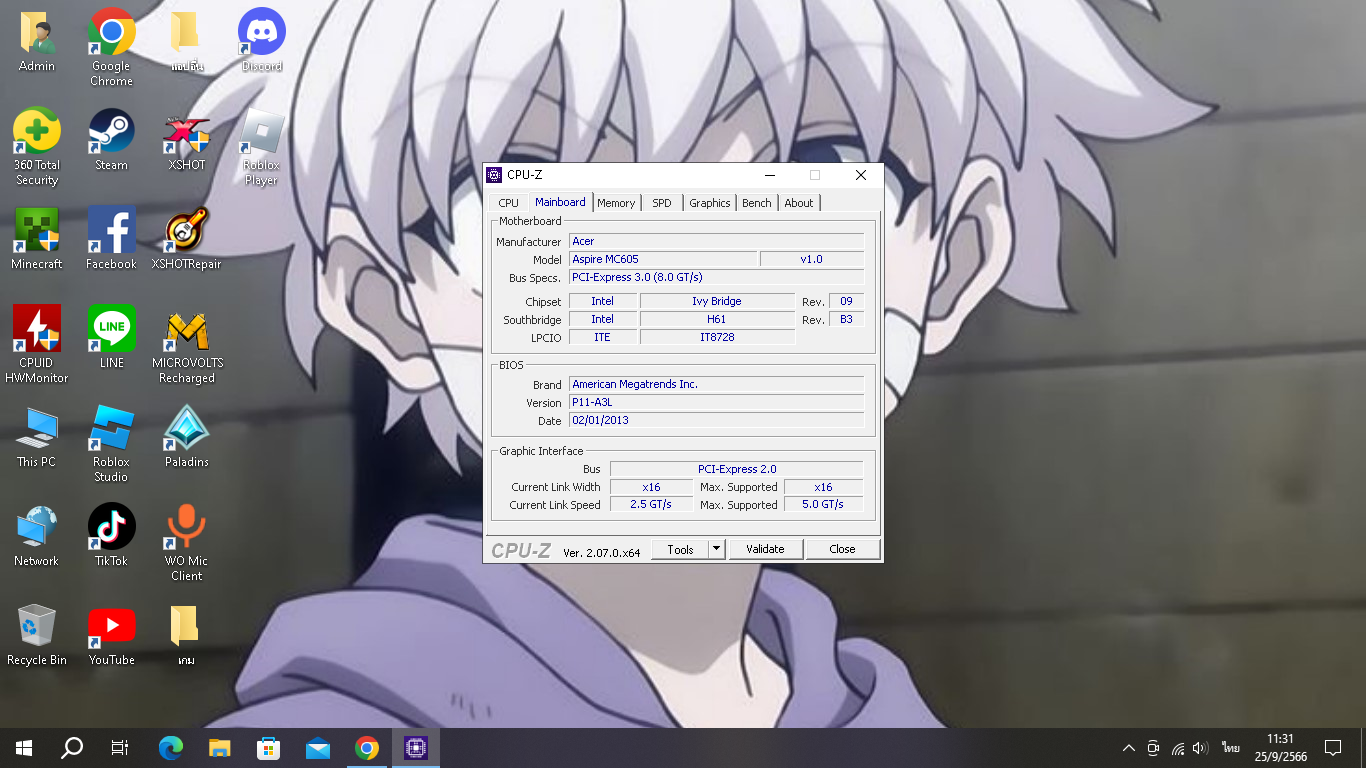The height and width of the screenshot is (768, 1366).
Task: Select the This PC icon
Action: tap(37, 437)
